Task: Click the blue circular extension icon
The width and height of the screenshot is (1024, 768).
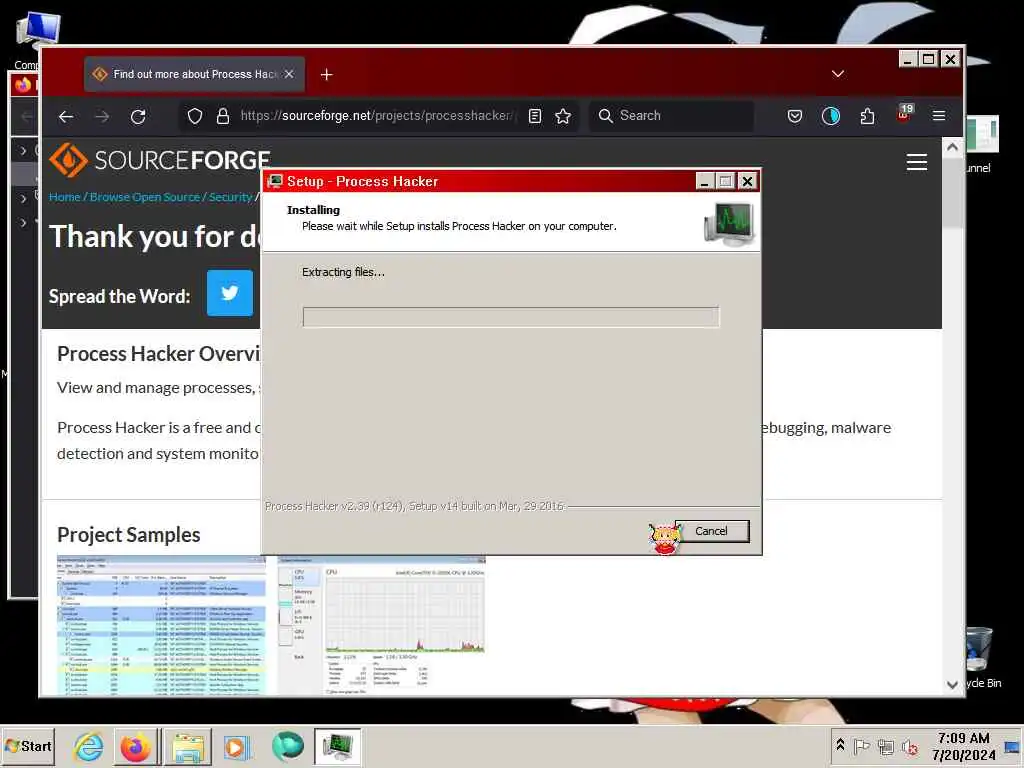Action: point(831,116)
